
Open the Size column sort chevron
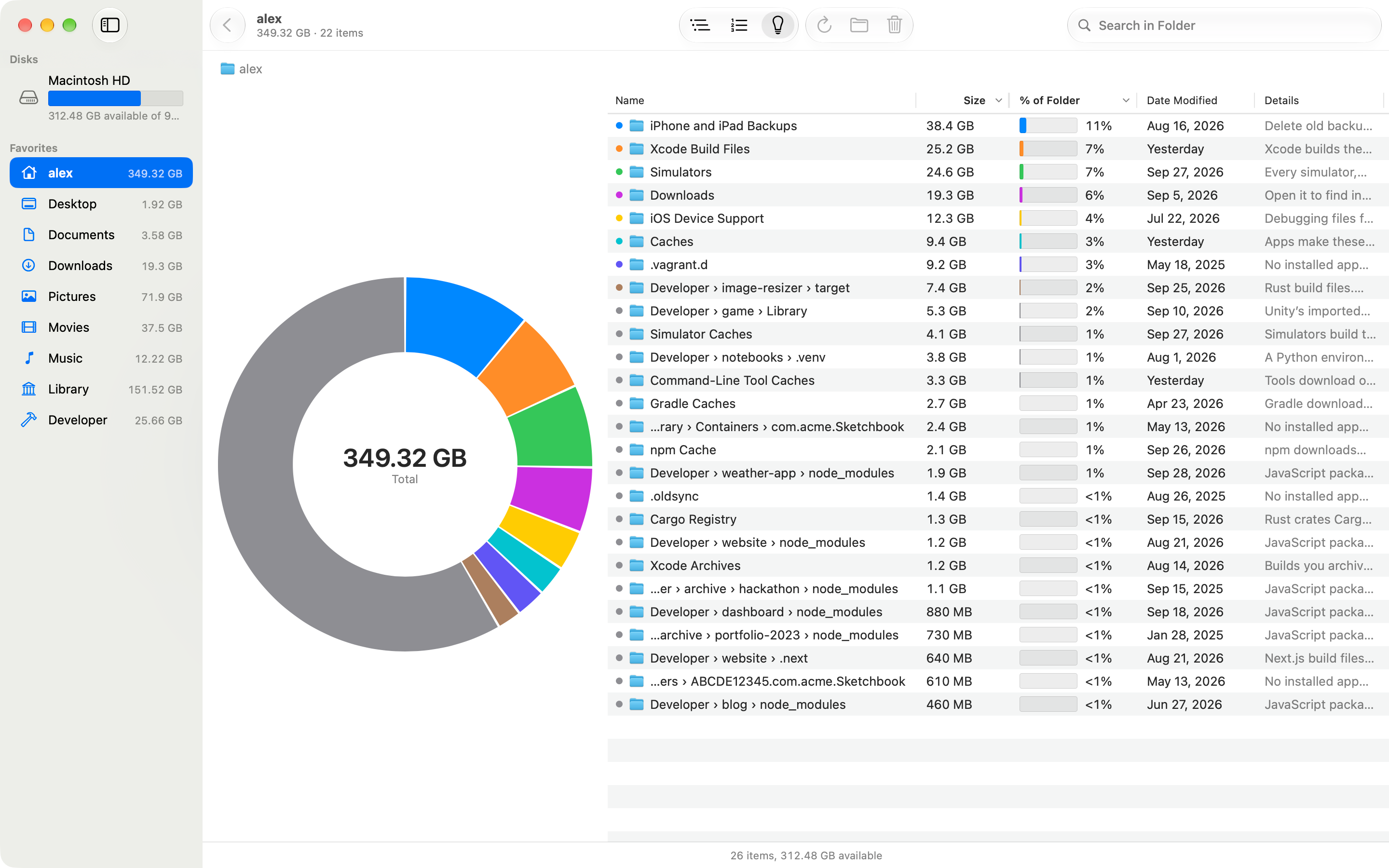pyautogui.click(x=999, y=100)
